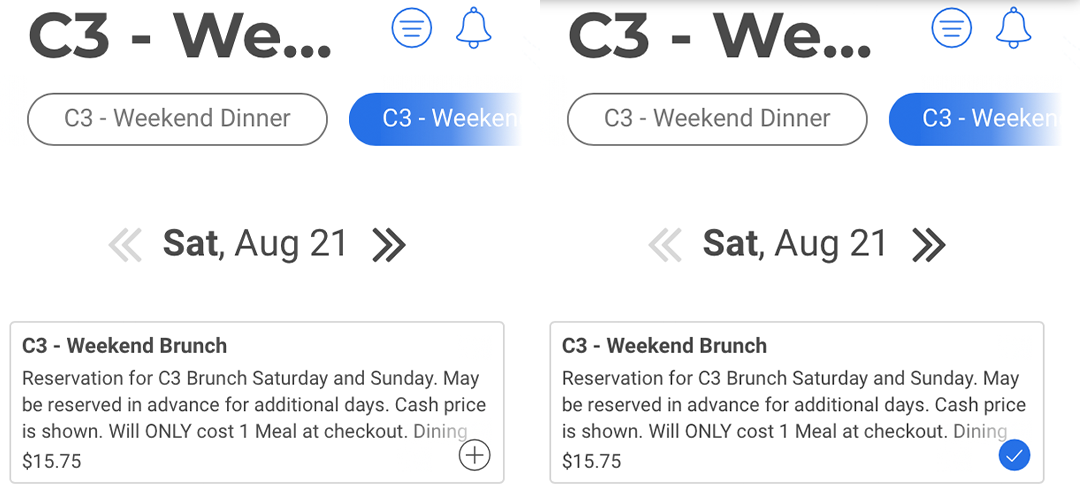The height and width of the screenshot is (491, 1080).
Task: Select the highlighted blue C3 - Weekend tab on right
Action: 975,119
